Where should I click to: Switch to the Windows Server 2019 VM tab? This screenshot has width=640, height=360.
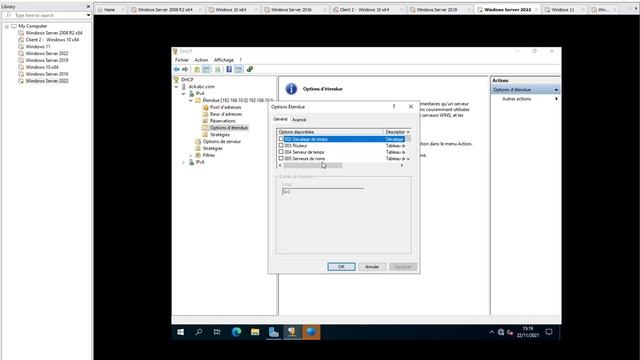(436, 9)
